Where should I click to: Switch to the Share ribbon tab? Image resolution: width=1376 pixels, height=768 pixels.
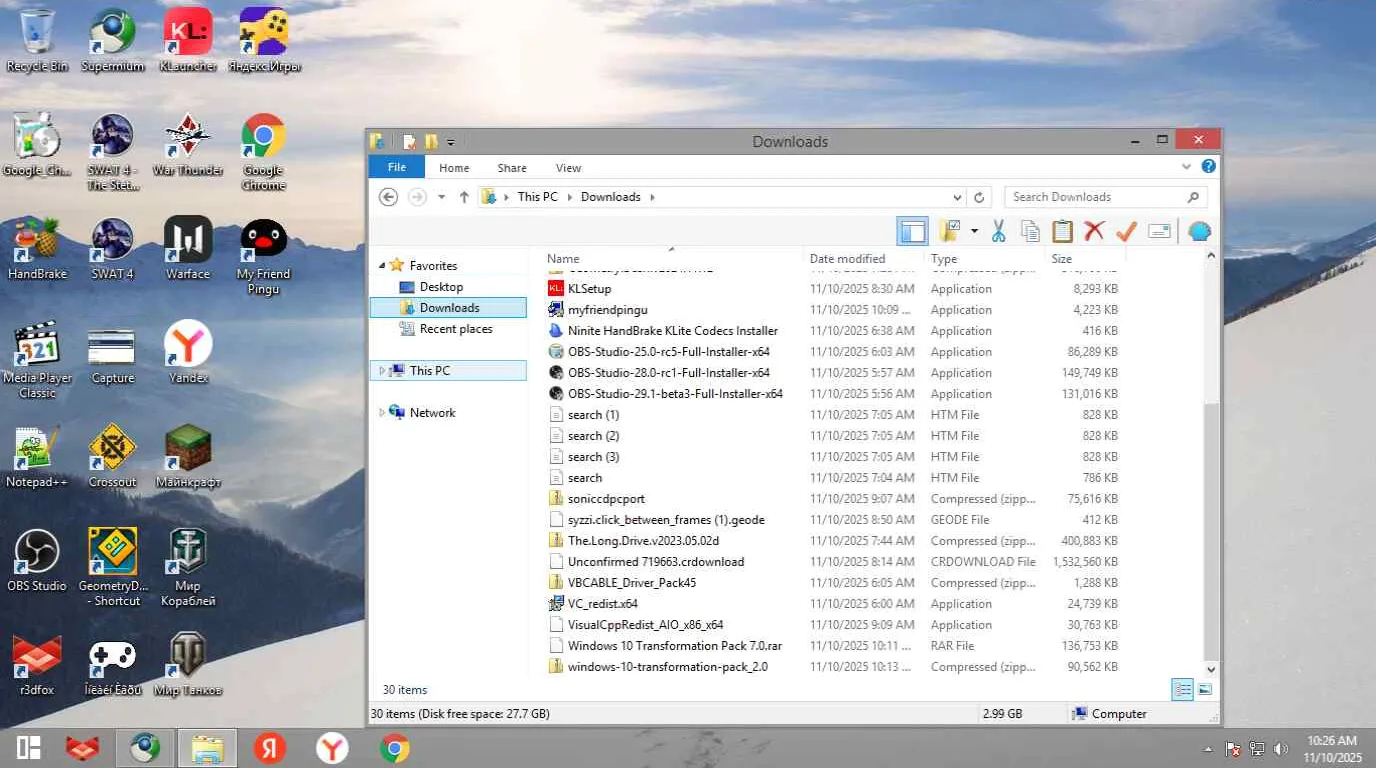512,168
